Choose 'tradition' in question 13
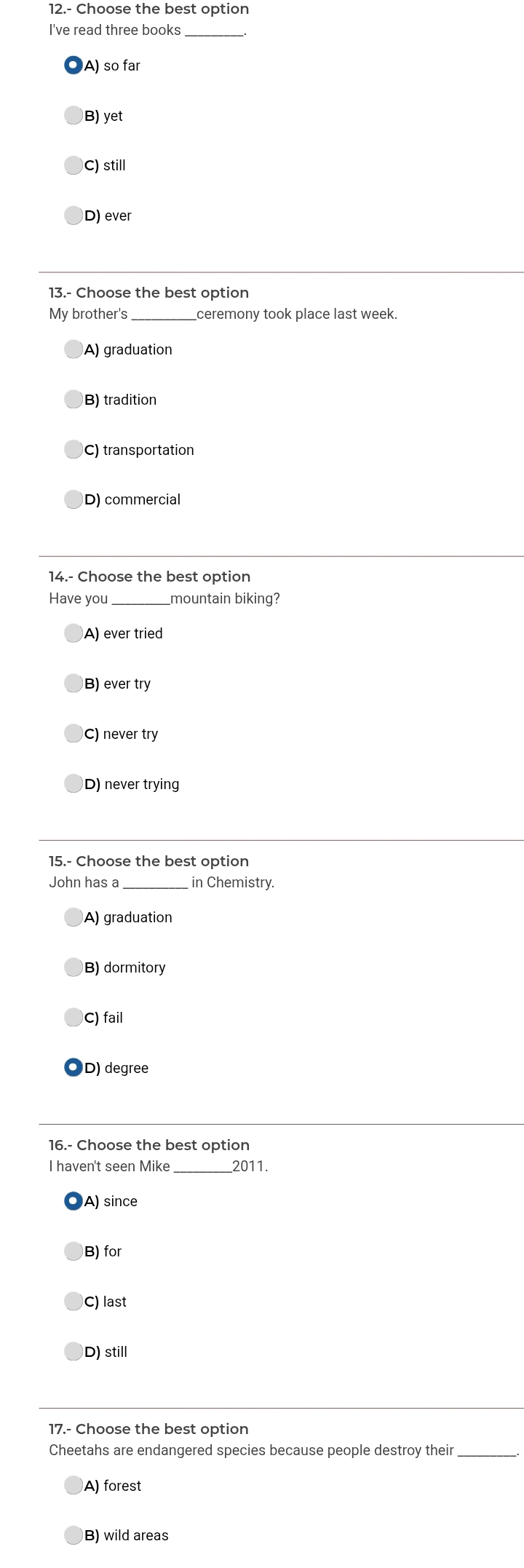This screenshot has width=524, height=1568. (74, 400)
